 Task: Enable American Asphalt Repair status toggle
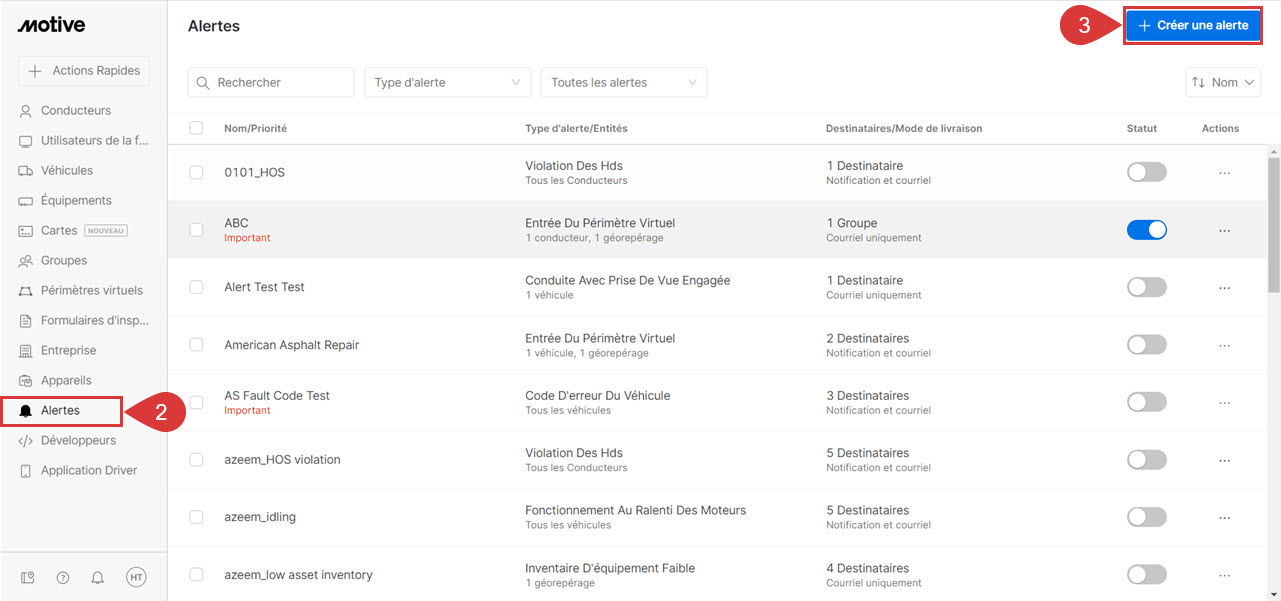coord(1146,345)
